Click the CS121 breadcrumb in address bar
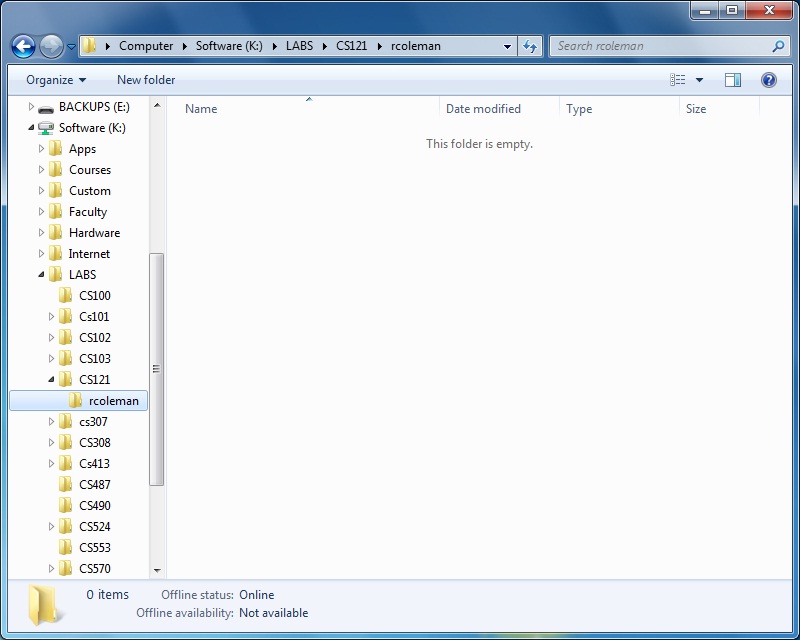The height and width of the screenshot is (640, 800). (351, 46)
